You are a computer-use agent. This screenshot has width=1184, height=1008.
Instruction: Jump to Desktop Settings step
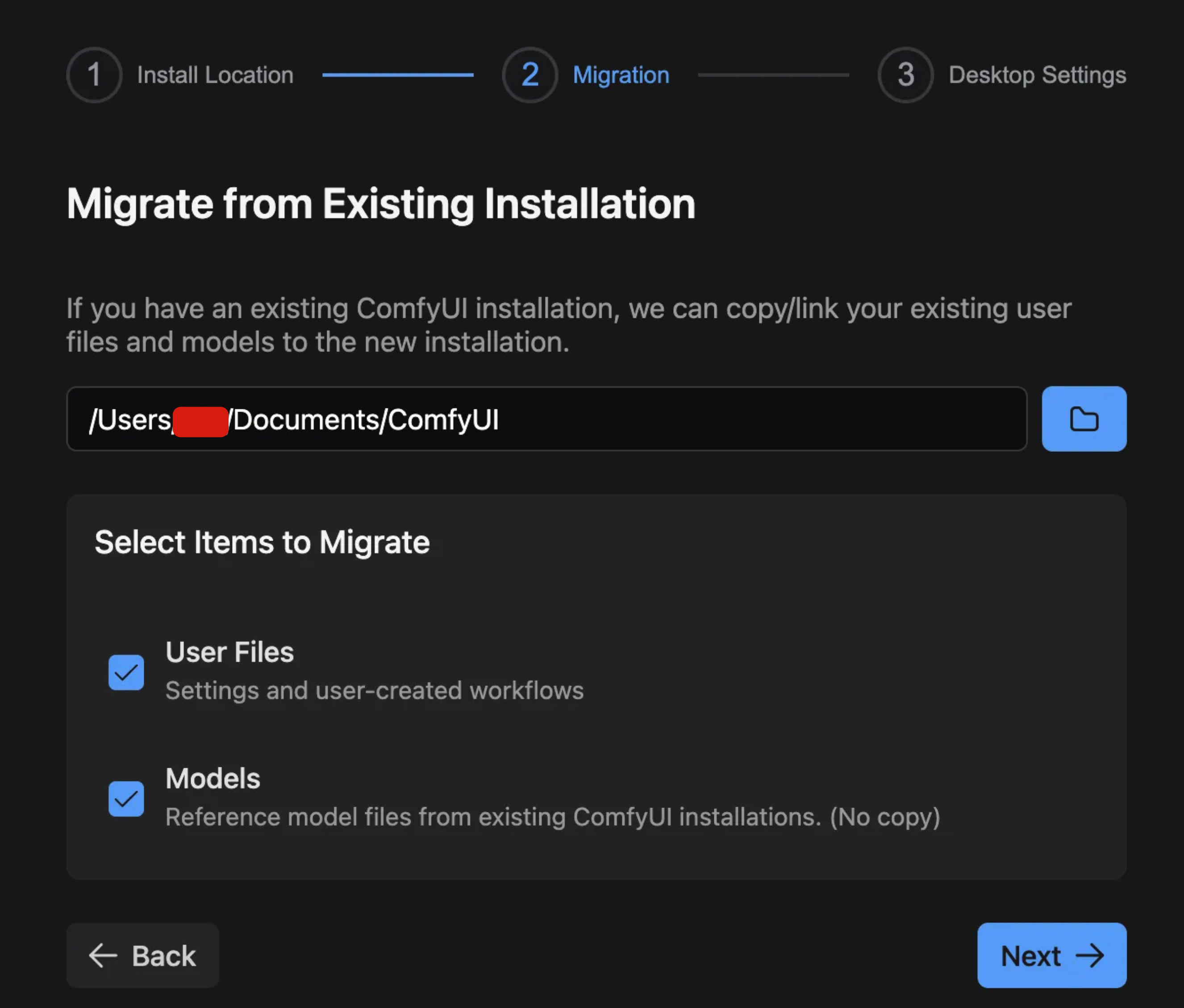(1037, 75)
